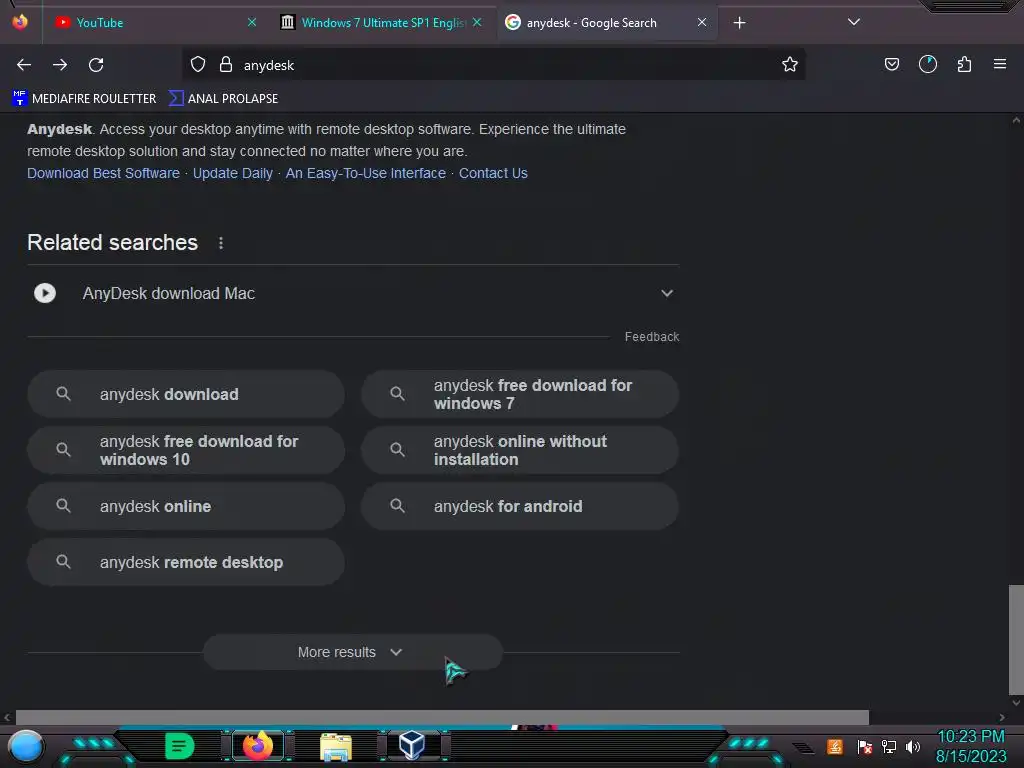The height and width of the screenshot is (768, 1024).
Task: Open a new tab with plus
Action: 739,23
